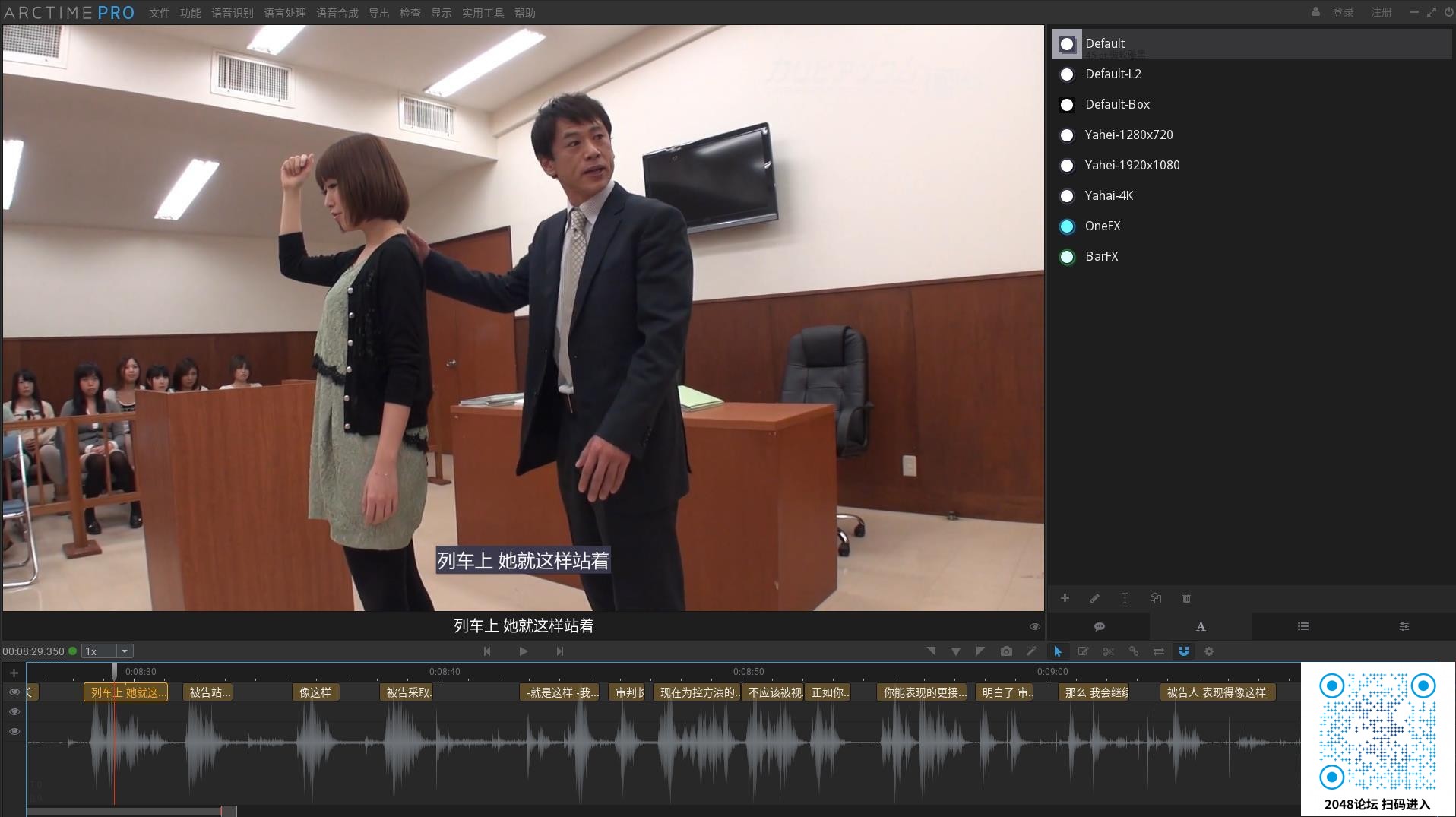1456x817 pixels.
Task: Switch to the styles panel tab (A icon)
Action: click(x=1201, y=626)
